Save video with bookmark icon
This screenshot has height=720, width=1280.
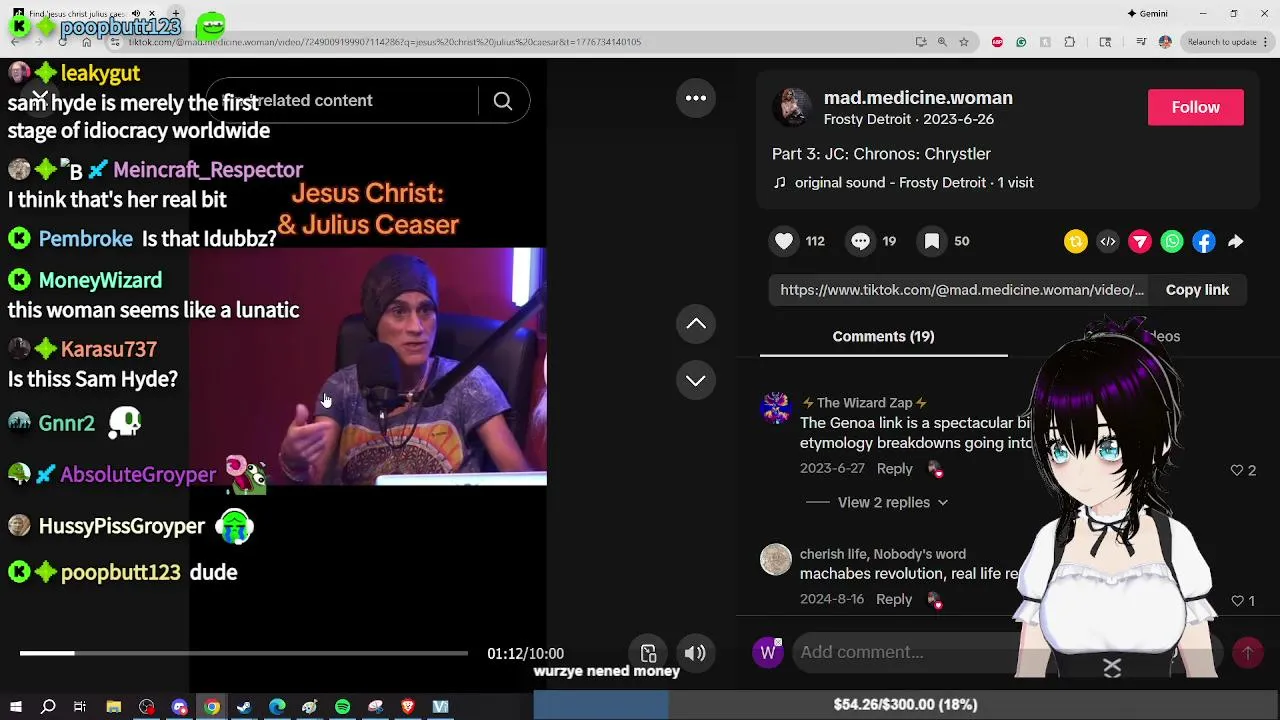931,241
